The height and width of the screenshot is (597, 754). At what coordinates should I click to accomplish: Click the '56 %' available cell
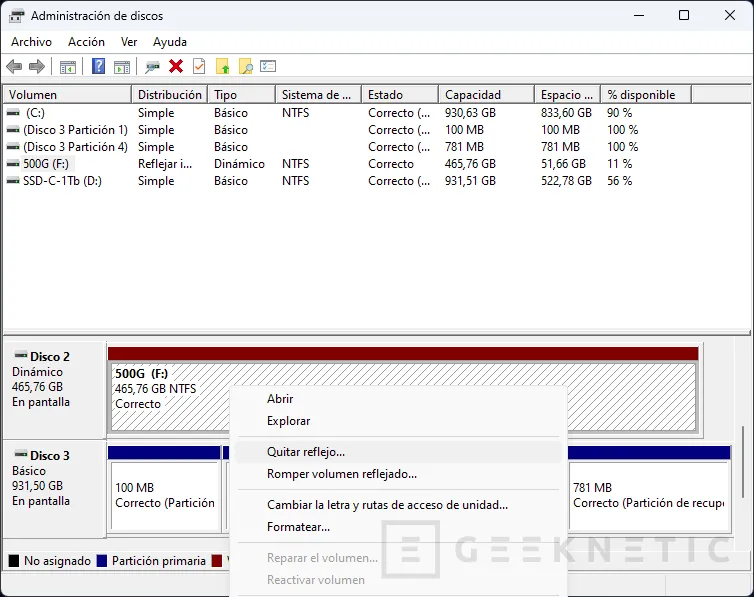[619, 181]
